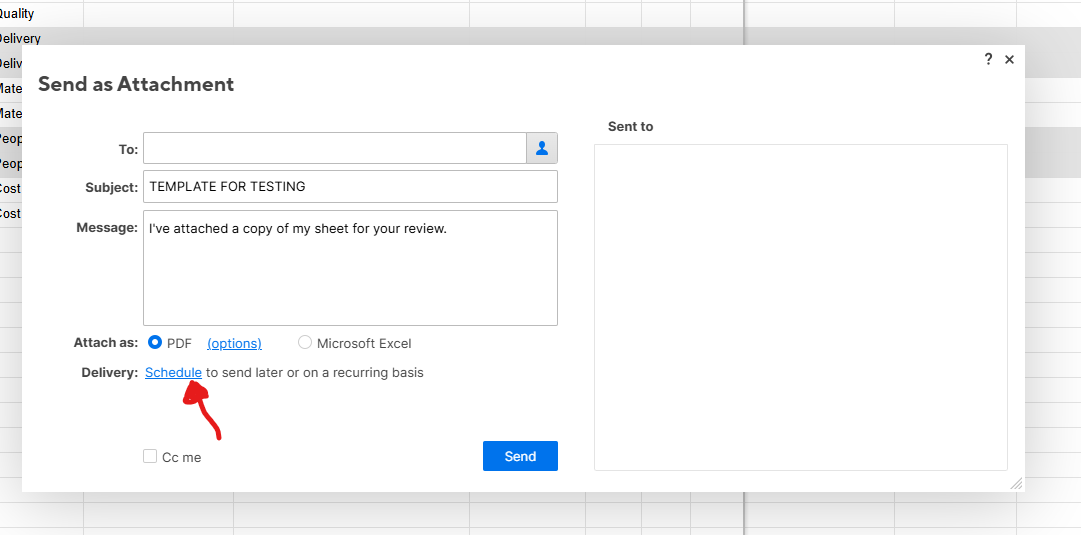Select the Quality cell in the sheet
This screenshot has height=535, width=1081.
(20, 14)
